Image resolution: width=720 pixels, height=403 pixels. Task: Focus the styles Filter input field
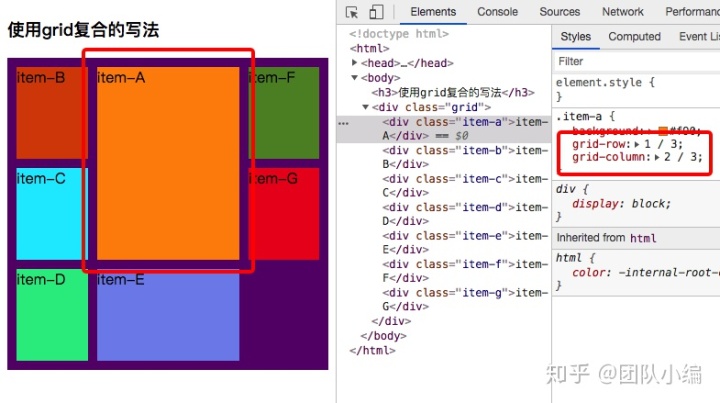point(636,62)
